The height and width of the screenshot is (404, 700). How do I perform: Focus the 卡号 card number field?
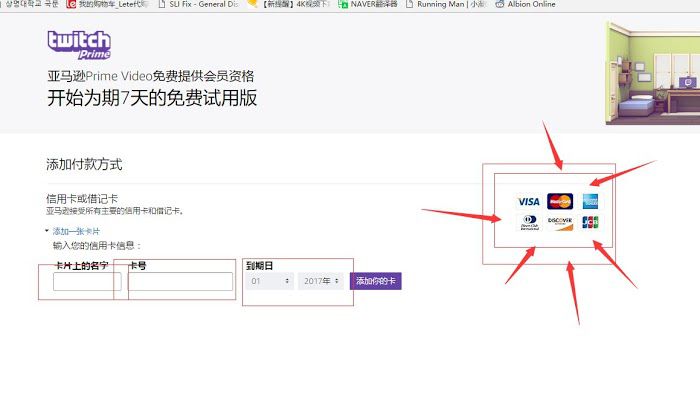point(180,282)
